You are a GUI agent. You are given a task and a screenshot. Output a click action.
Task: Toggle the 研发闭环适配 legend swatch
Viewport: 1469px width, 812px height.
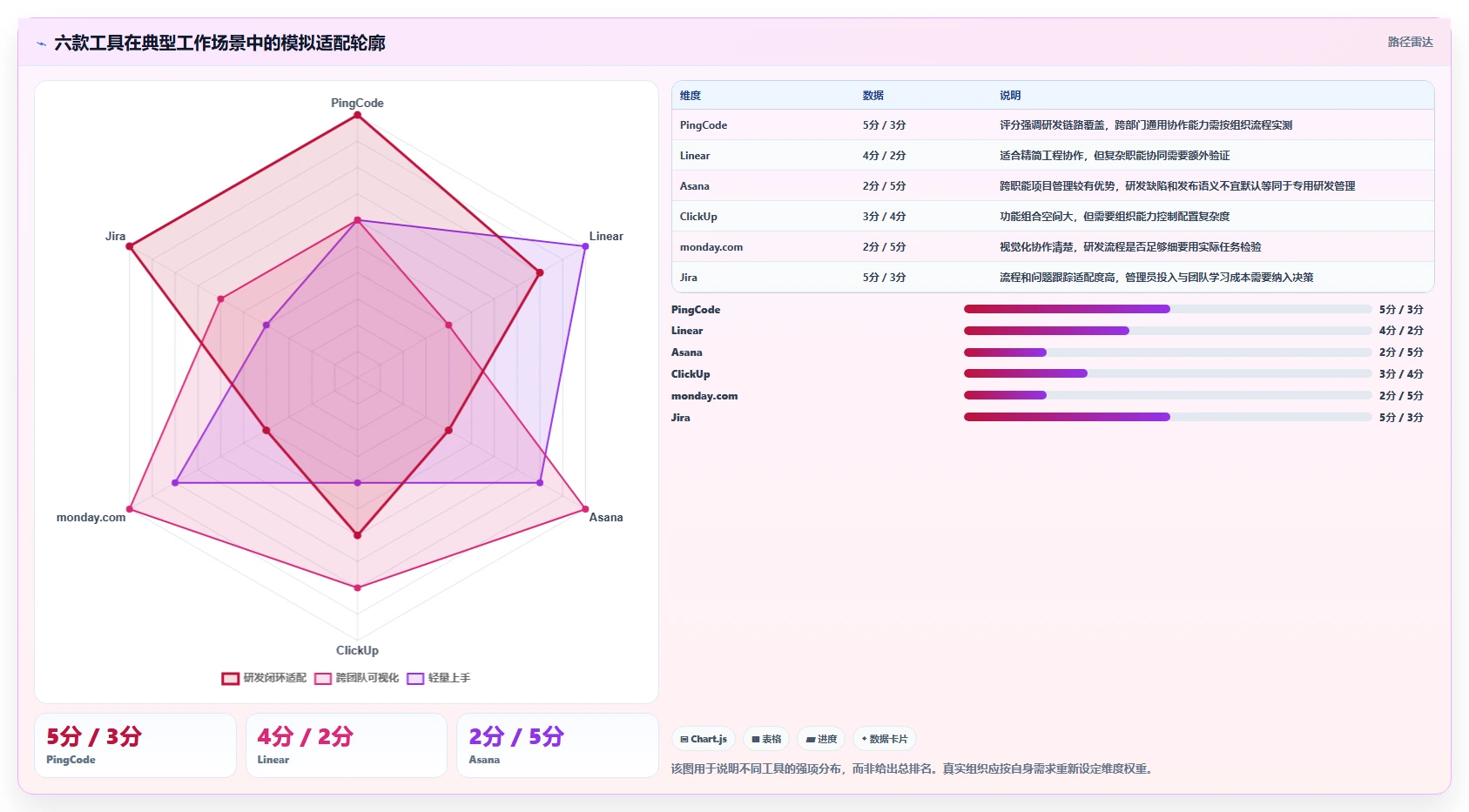tap(230, 678)
